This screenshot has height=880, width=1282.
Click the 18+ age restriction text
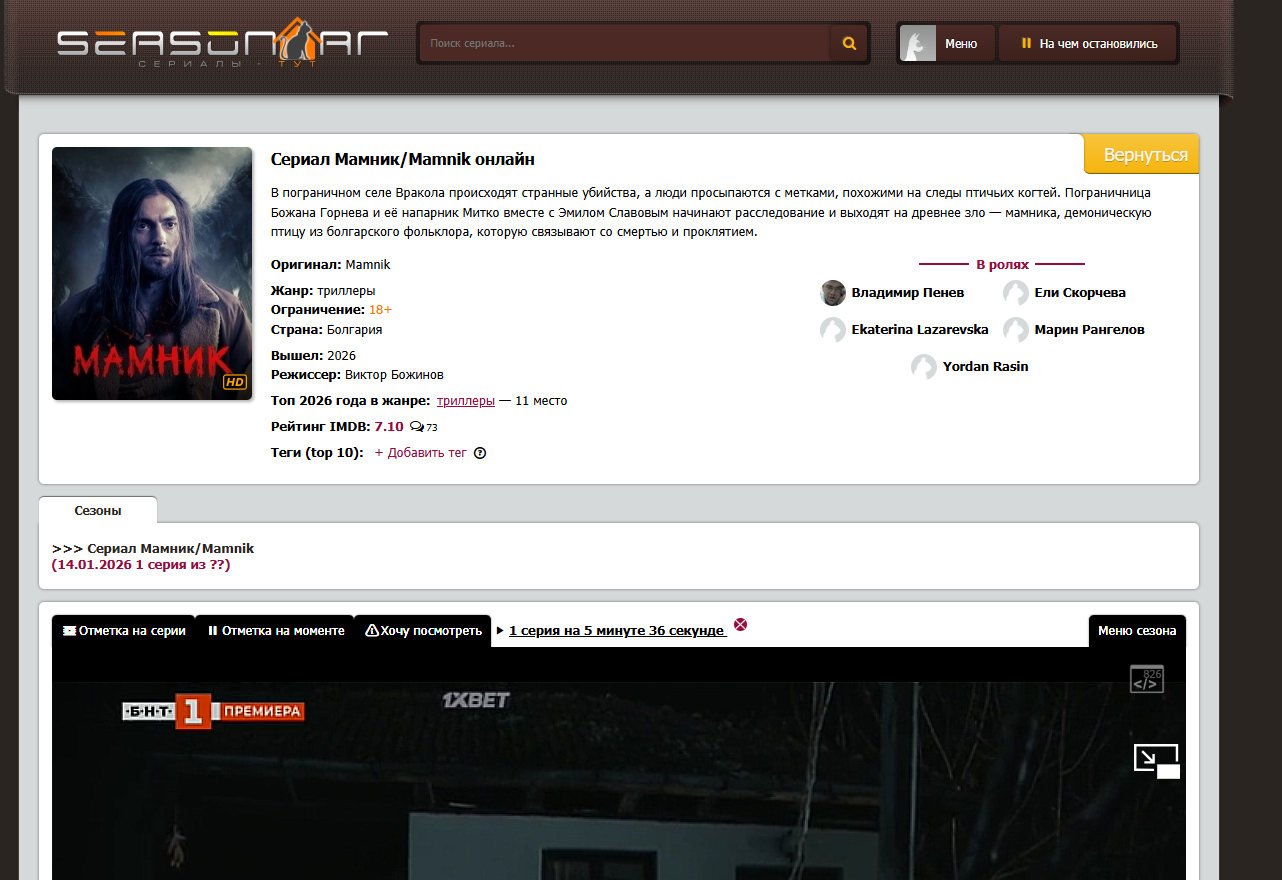381,310
